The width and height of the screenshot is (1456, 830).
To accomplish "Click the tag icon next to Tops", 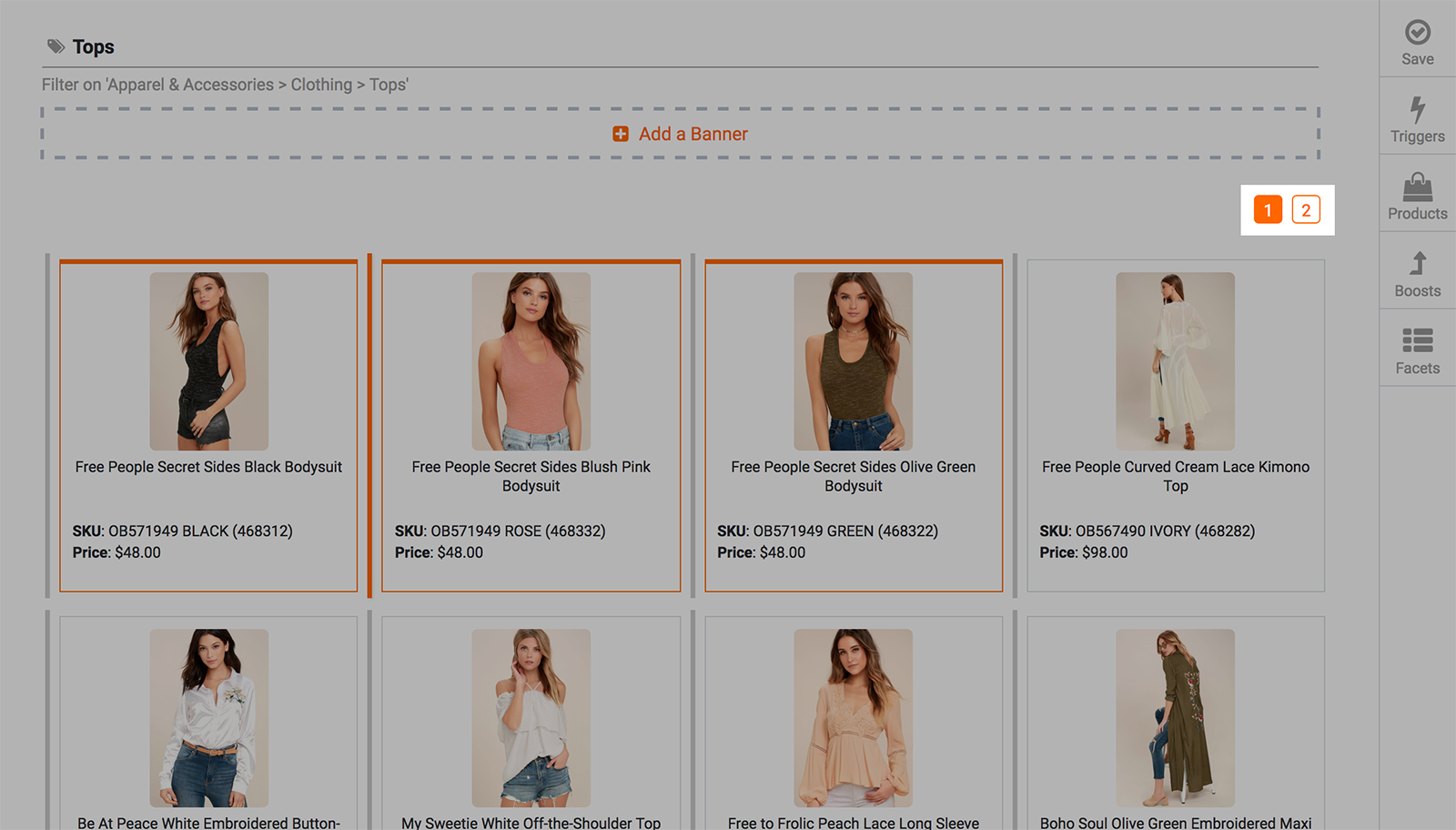I will coord(56,46).
